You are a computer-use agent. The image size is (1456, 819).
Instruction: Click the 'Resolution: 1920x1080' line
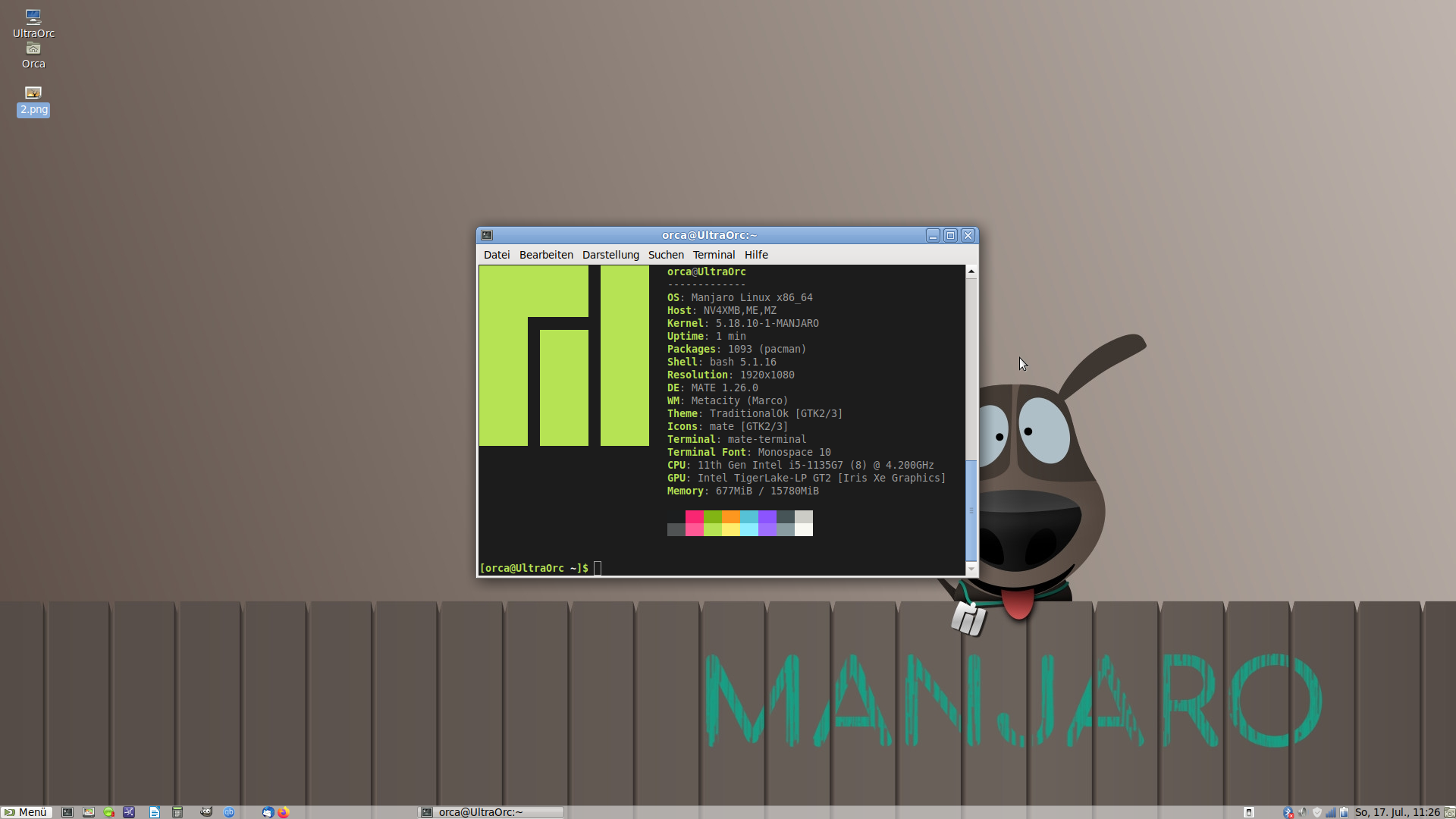pyautogui.click(x=730, y=375)
